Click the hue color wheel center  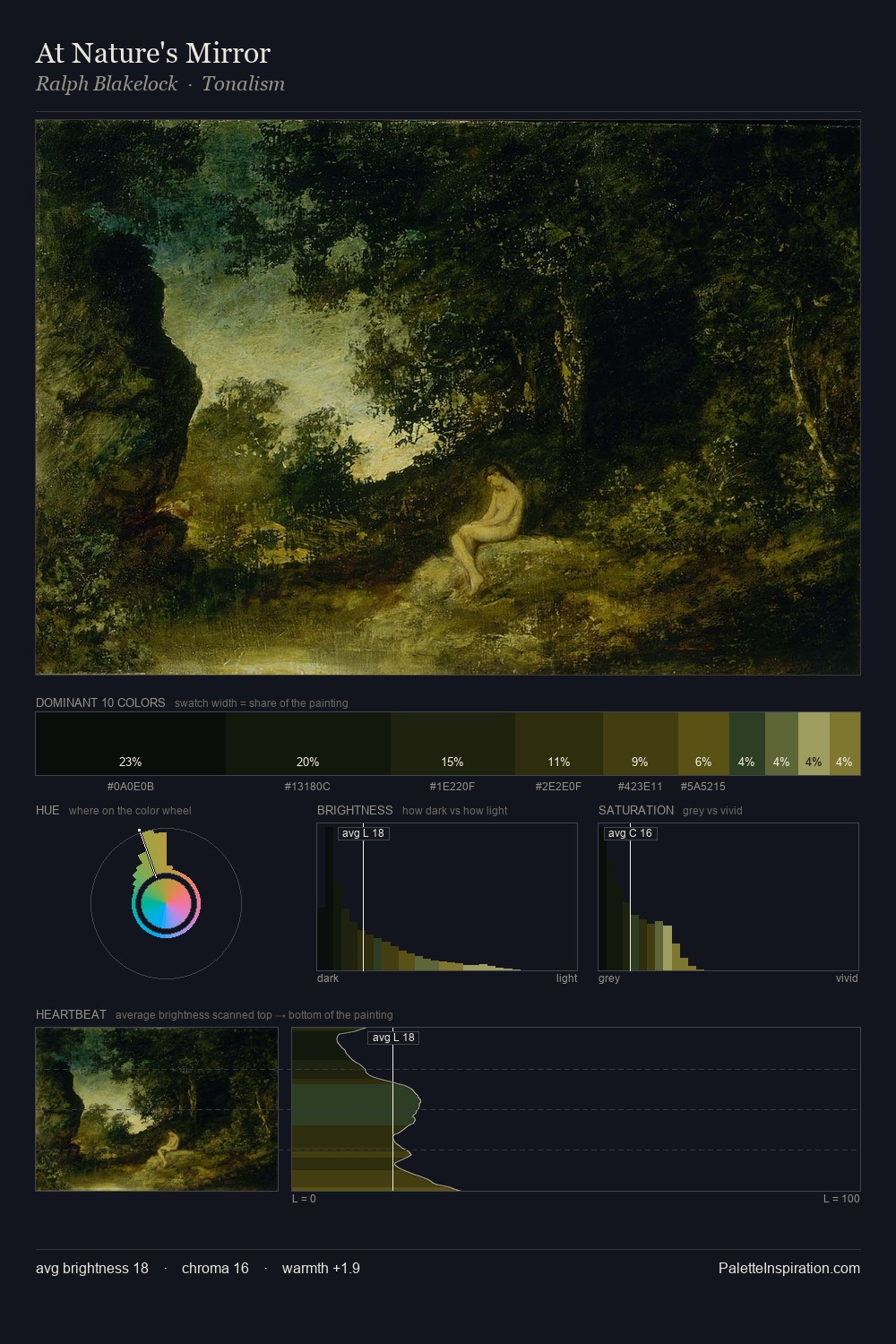tap(167, 904)
